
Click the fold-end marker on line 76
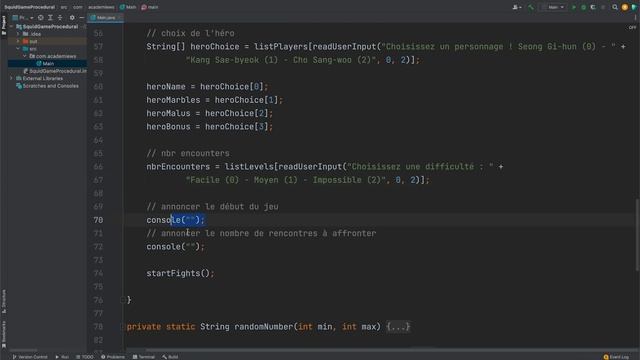coord(122,300)
